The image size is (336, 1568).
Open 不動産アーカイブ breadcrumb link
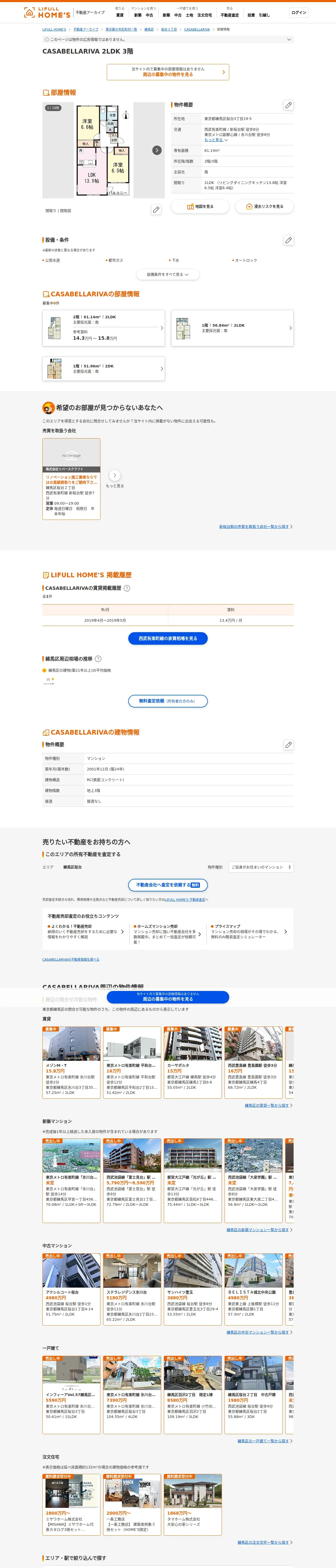tap(86, 29)
